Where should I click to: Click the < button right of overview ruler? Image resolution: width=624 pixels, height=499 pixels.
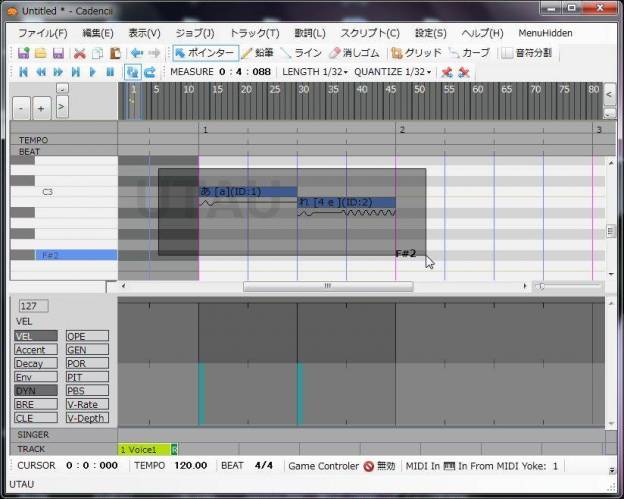[609, 94]
